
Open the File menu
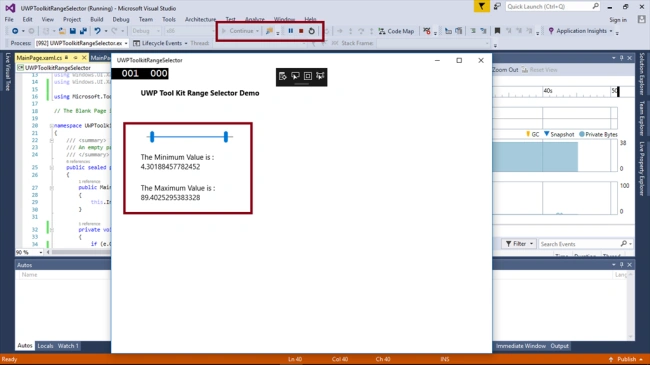click(x=9, y=19)
